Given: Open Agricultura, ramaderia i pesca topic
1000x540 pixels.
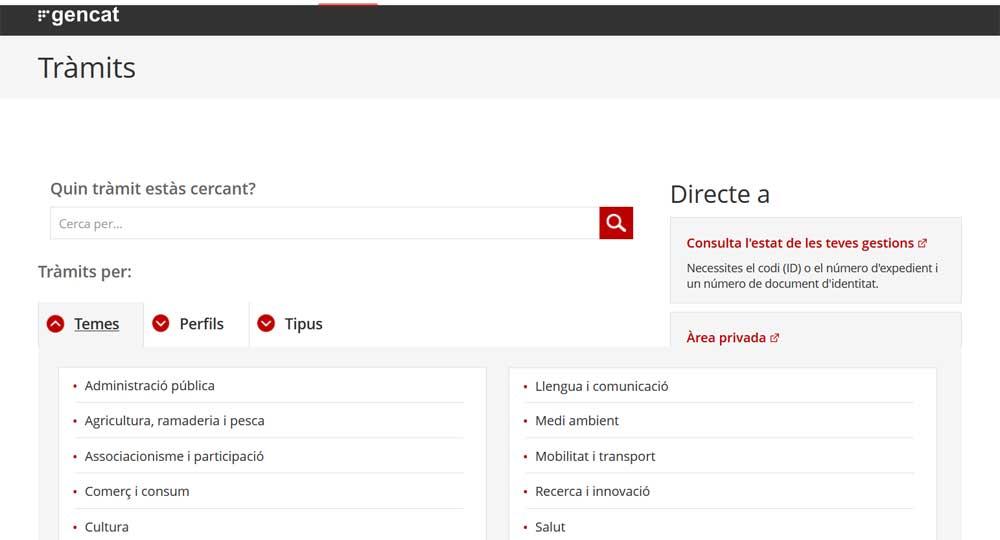Looking at the screenshot, I should pyautogui.click(x=174, y=421).
